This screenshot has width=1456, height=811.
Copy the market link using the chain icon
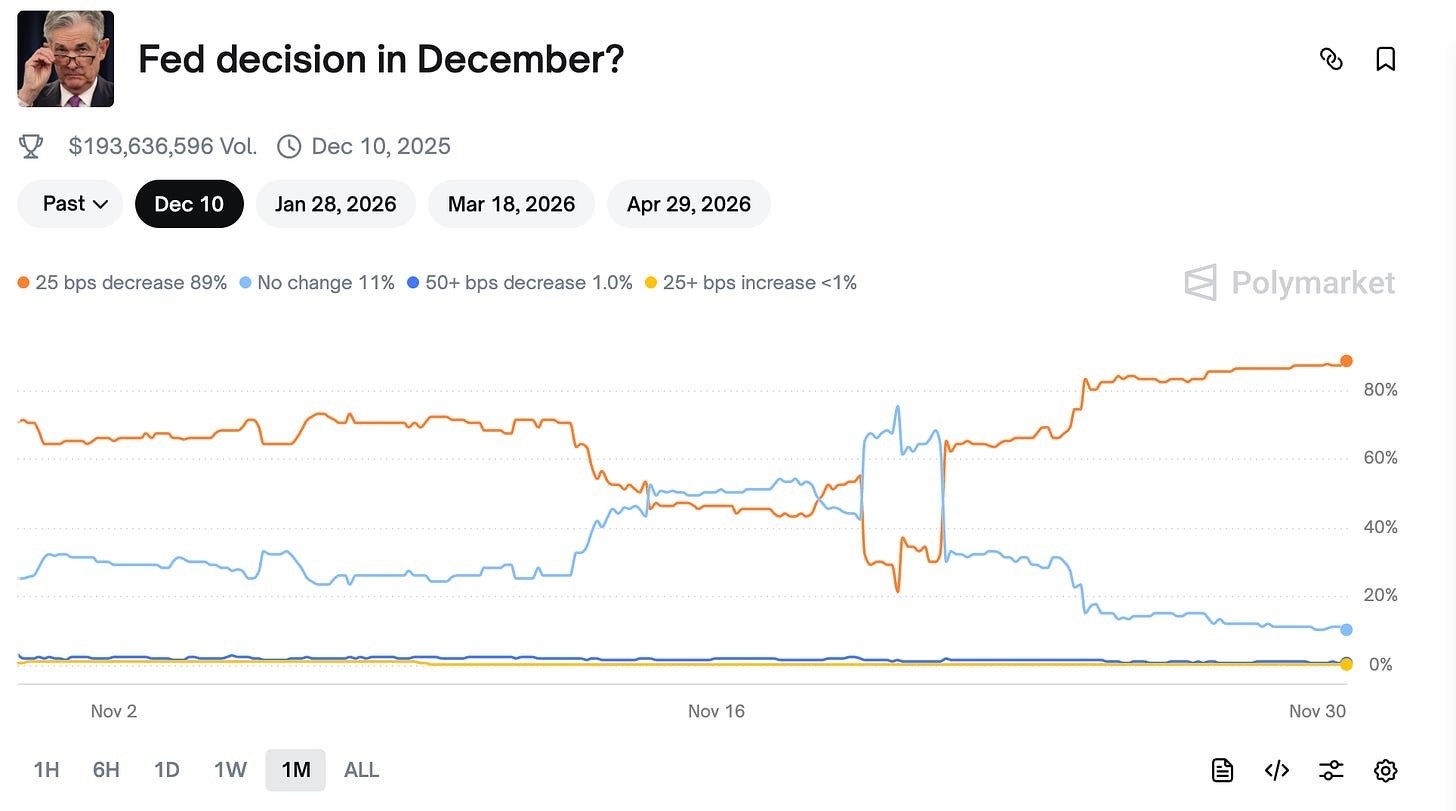click(x=1331, y=59)
